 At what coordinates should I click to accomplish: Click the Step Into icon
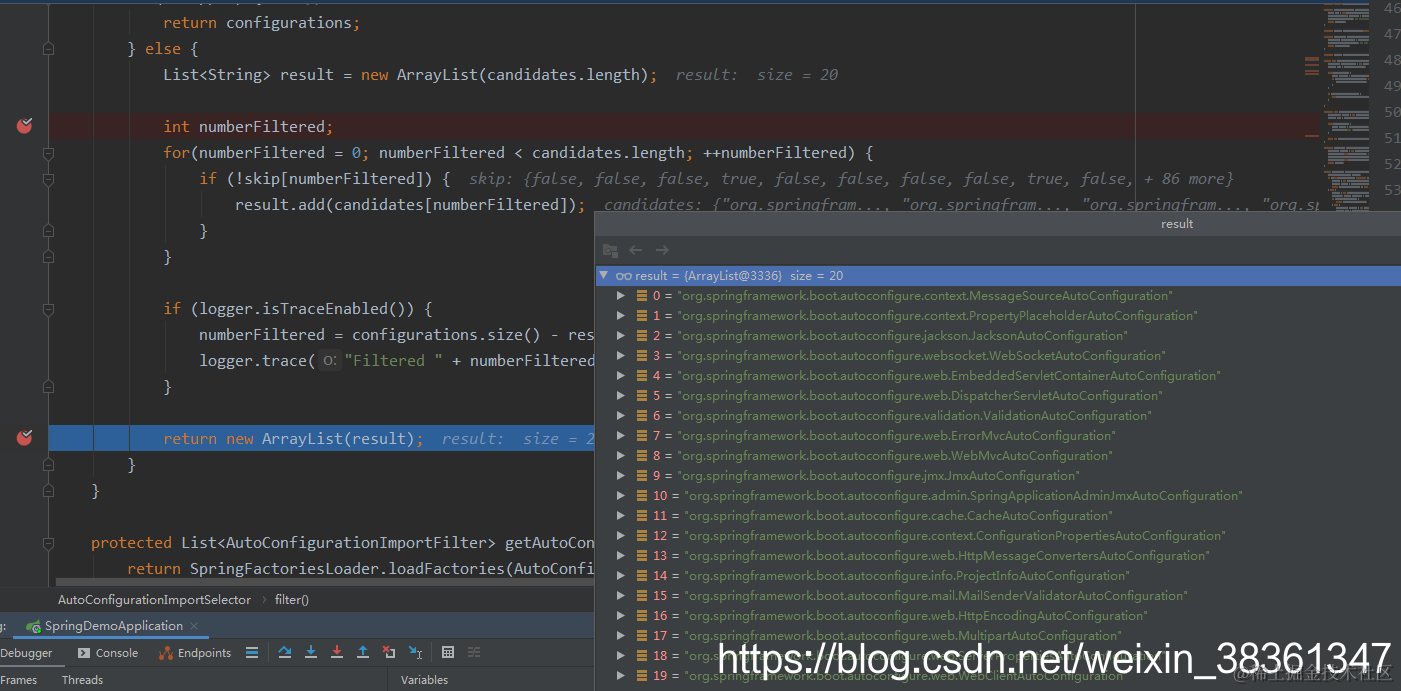tap(311, 652)
